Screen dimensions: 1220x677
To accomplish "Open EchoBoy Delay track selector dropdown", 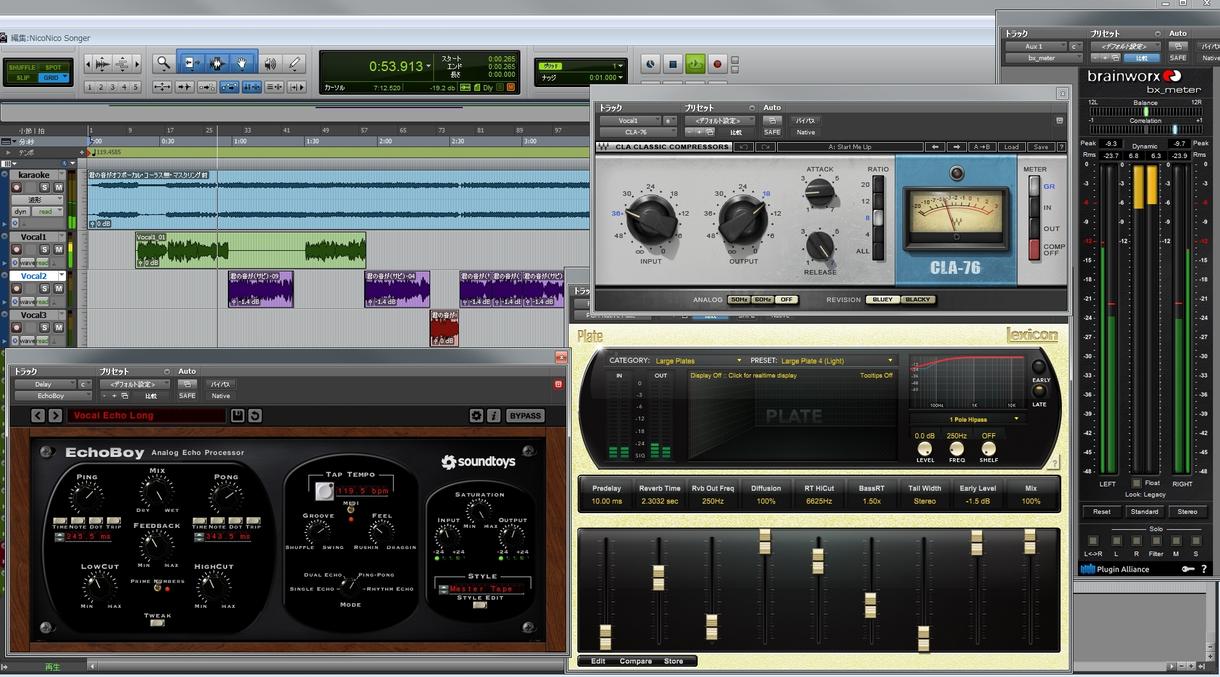I will (46, 384).
